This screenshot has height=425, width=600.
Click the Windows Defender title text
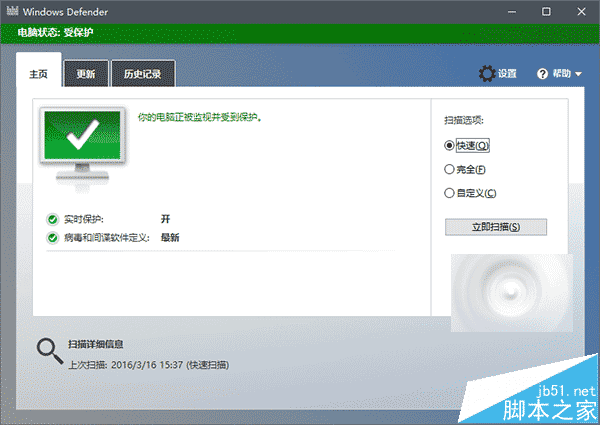[65, 12]
